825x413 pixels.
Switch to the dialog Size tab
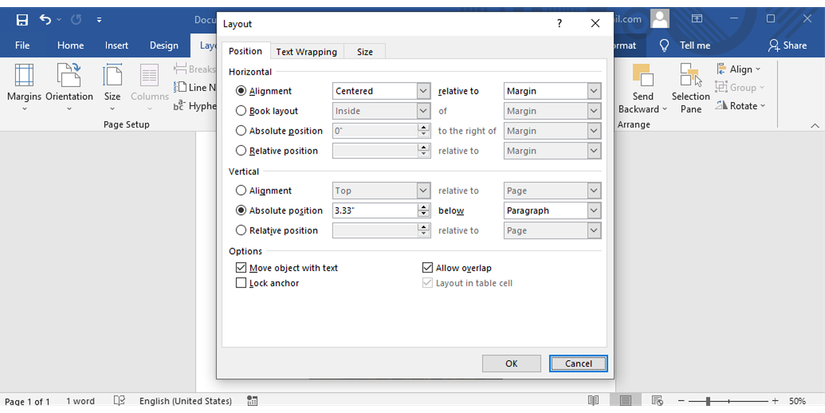(x=365, y=52)
